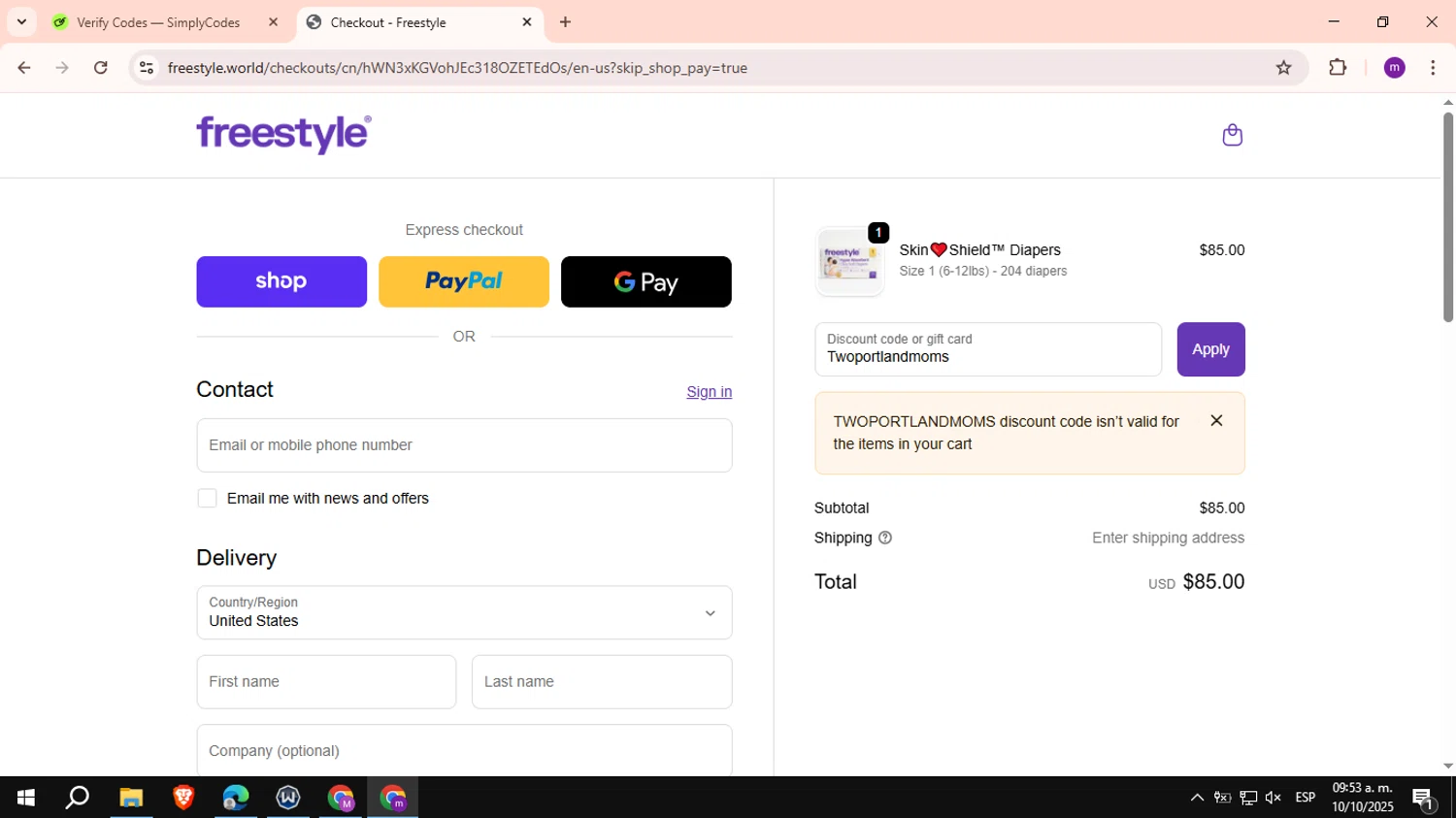Click the Company (optional) field
1456x818 pixels.
[x=464, y=750]
